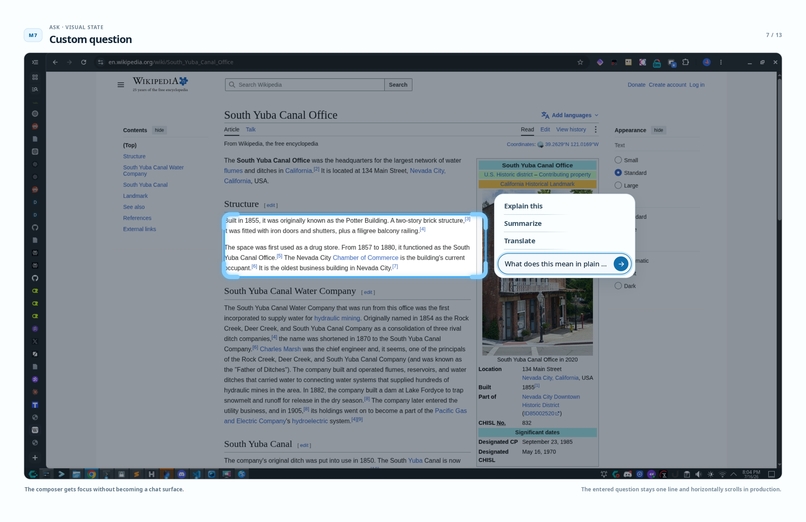Select the Large text size radio
This screenshot has width=806, height=522.
click(618, 185)
